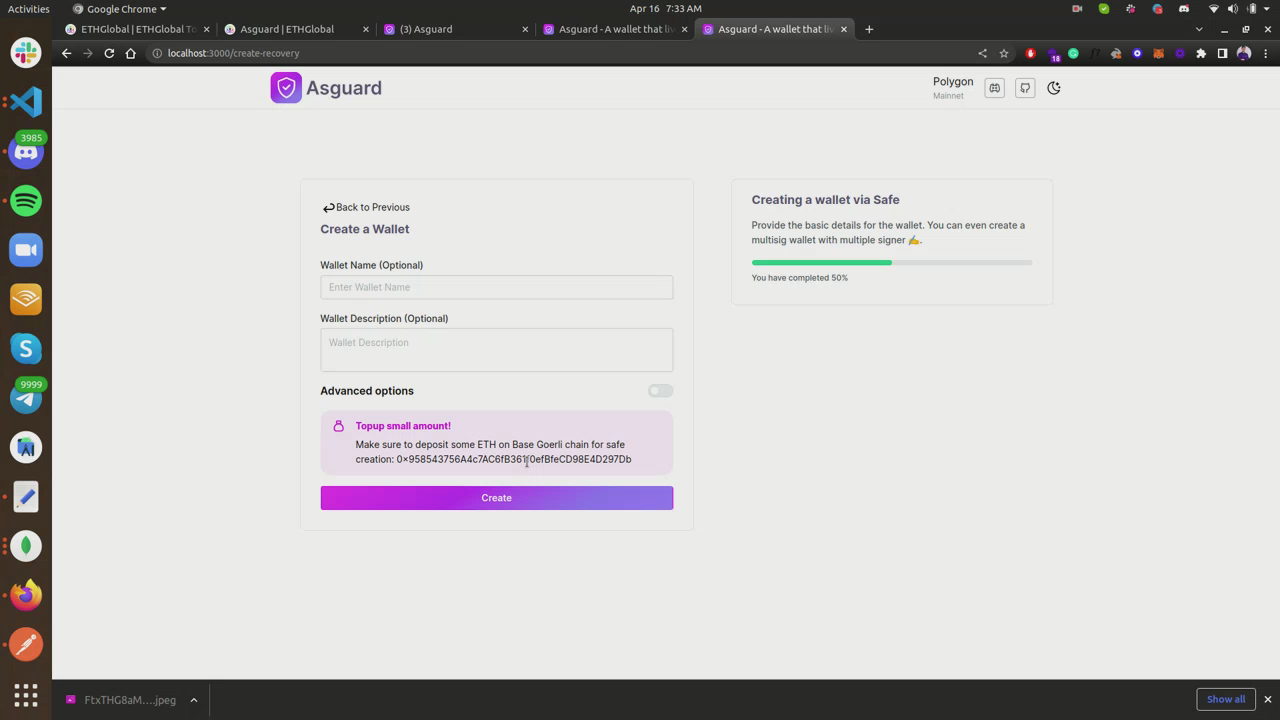Open the system status menu arrow
This screenshot has width=1280, height=720.
[x=1268, y=8]
